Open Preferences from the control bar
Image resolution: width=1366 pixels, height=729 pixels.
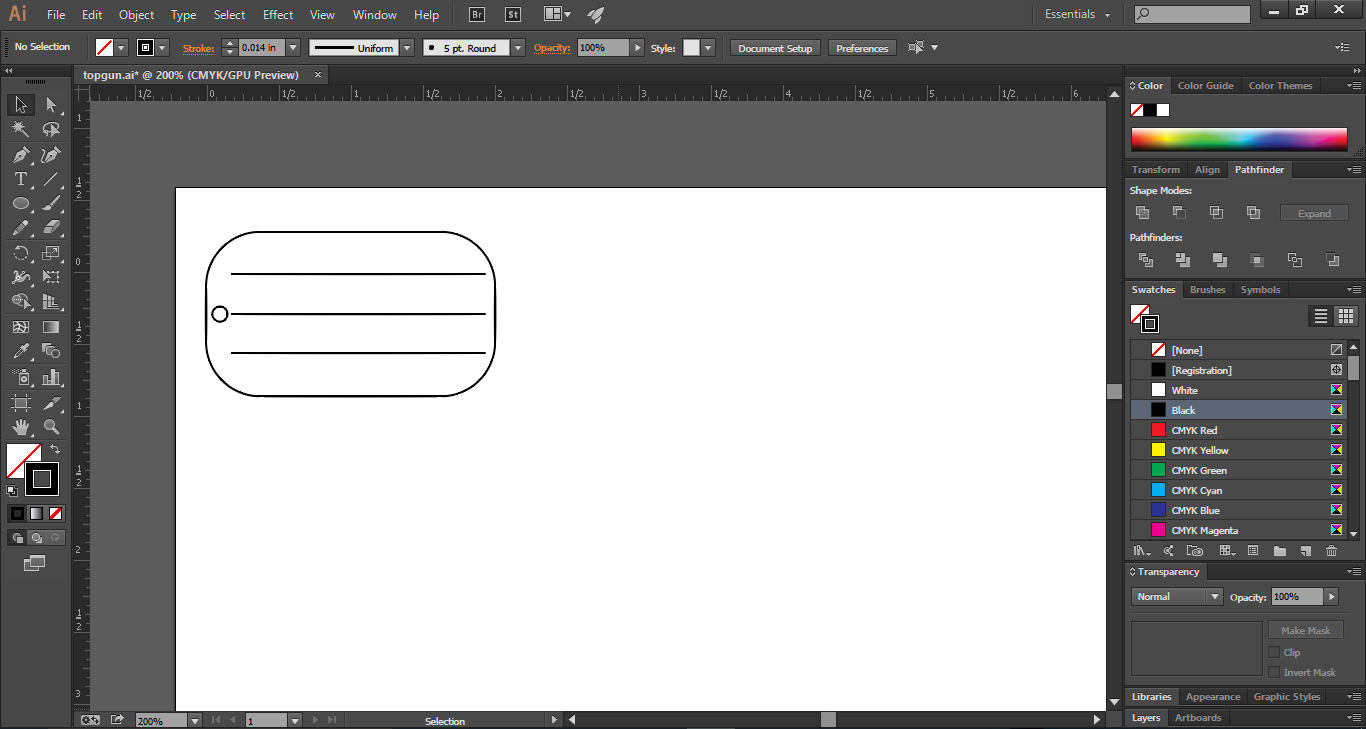861,47
